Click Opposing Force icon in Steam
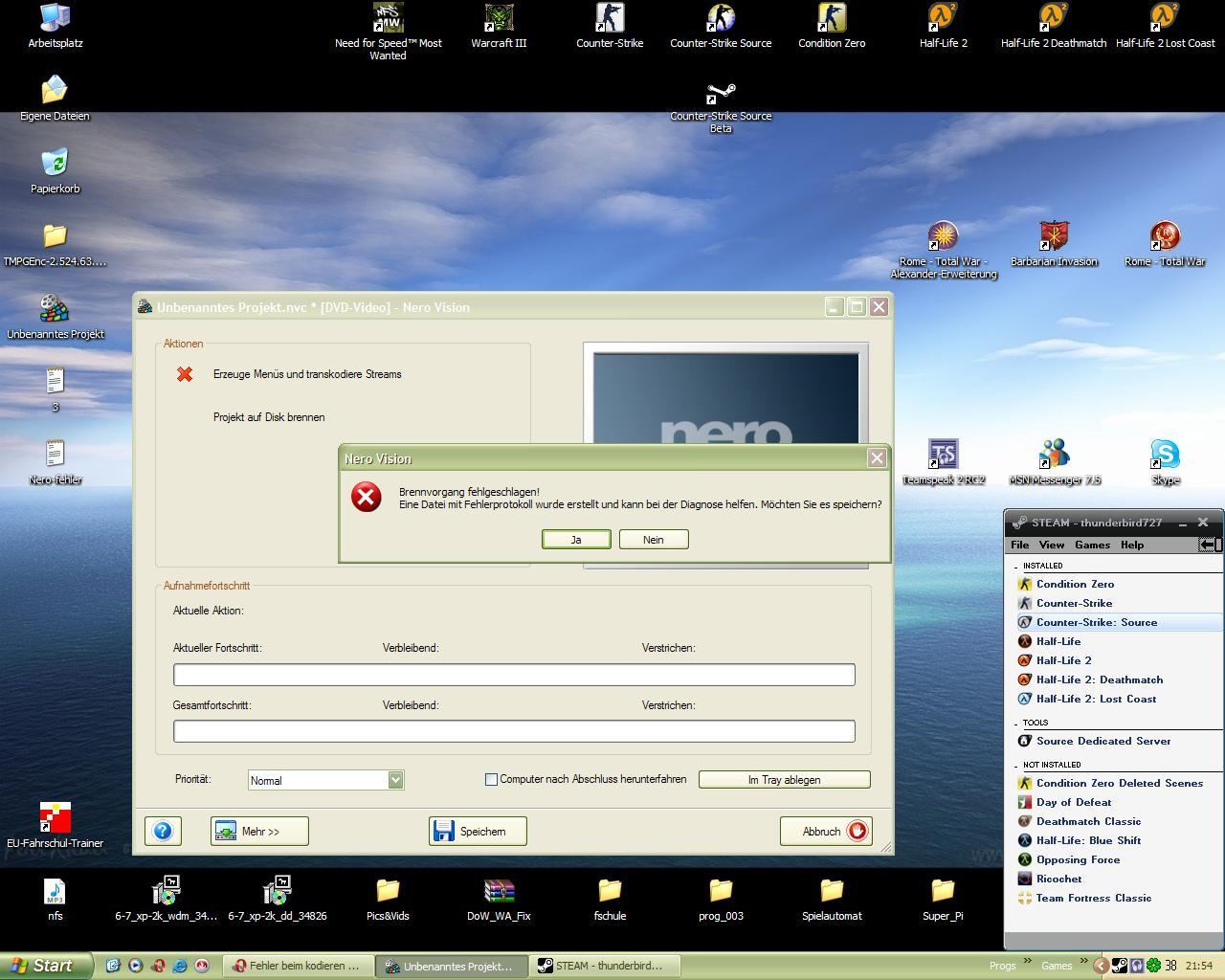Viewport: 1225px width, 980px height. click(1024, 859)
